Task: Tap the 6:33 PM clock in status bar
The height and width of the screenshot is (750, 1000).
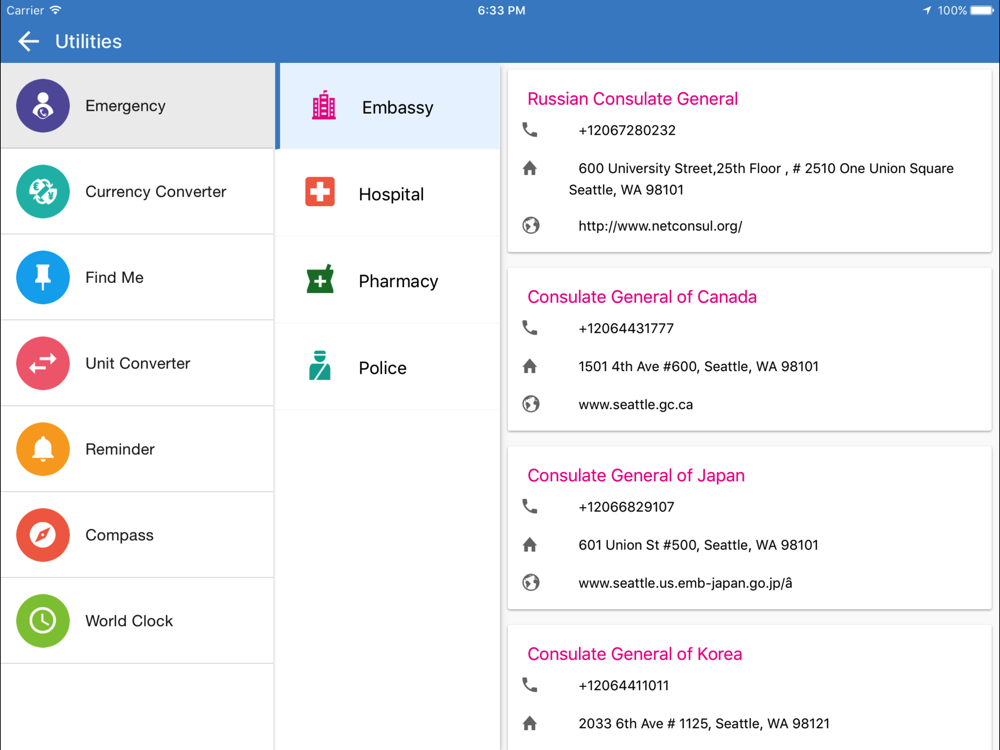Action: point(501,10)
